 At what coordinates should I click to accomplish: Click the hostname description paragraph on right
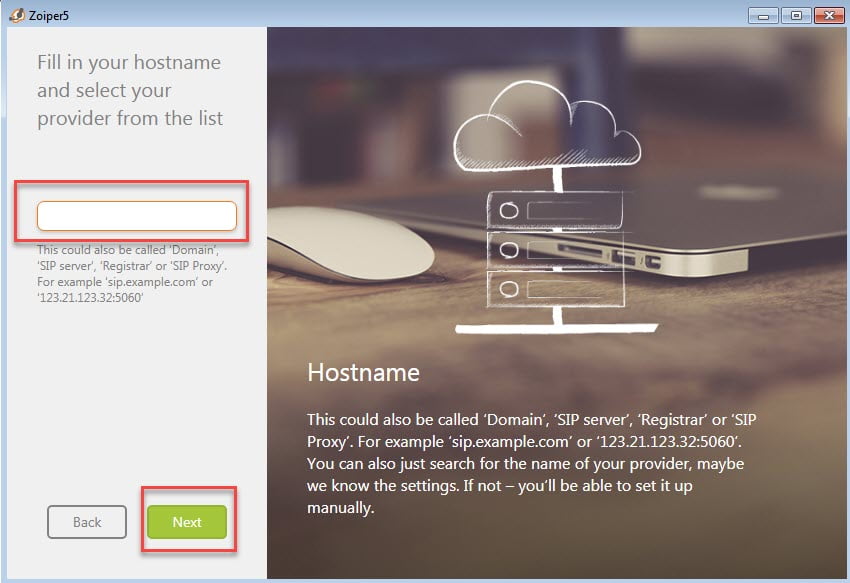click(x=530, y=462)
